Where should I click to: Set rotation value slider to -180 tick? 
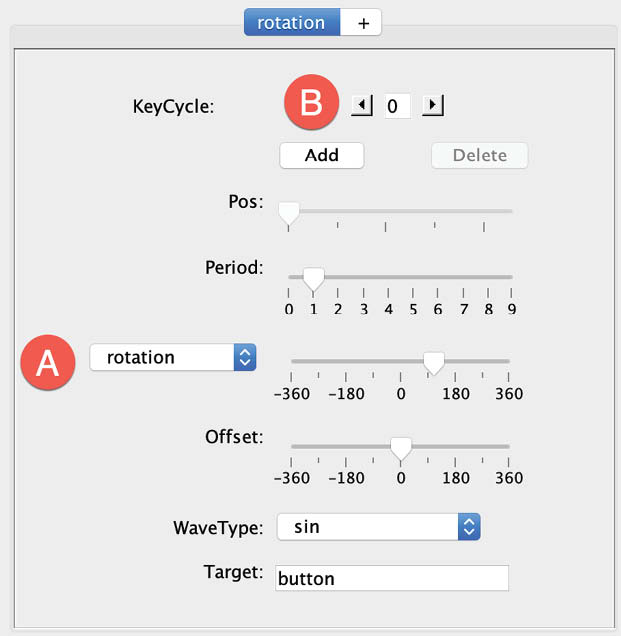346,361
